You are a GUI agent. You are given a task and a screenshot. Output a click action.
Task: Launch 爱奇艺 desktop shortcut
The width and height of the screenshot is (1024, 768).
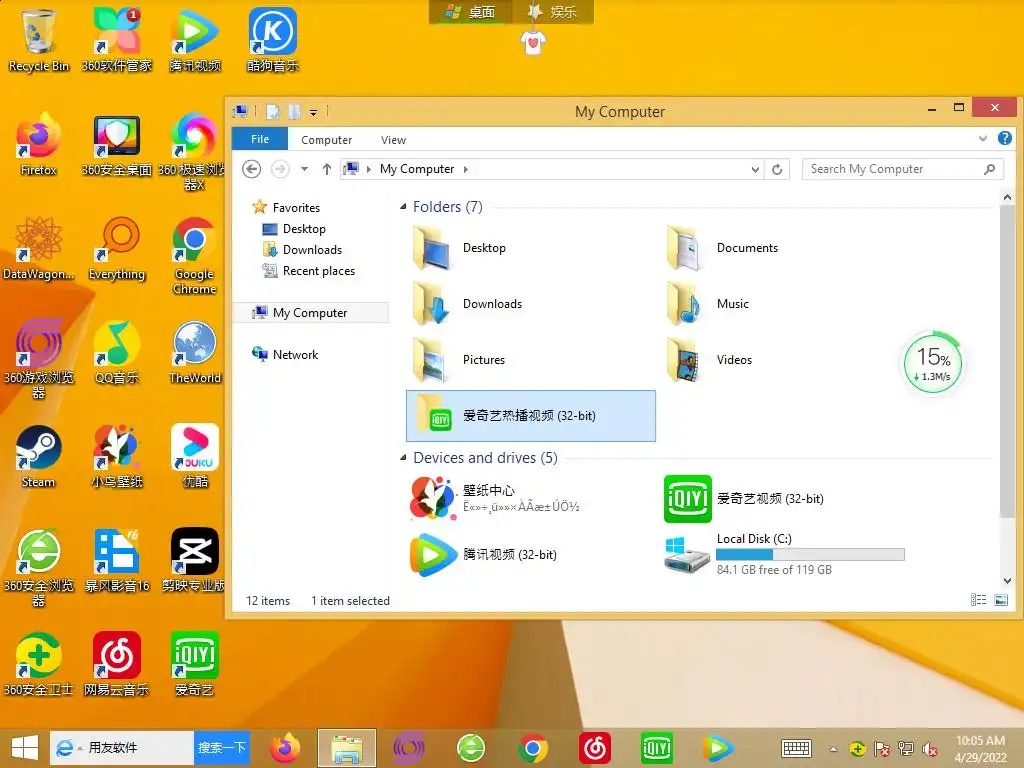click(195, 665)
